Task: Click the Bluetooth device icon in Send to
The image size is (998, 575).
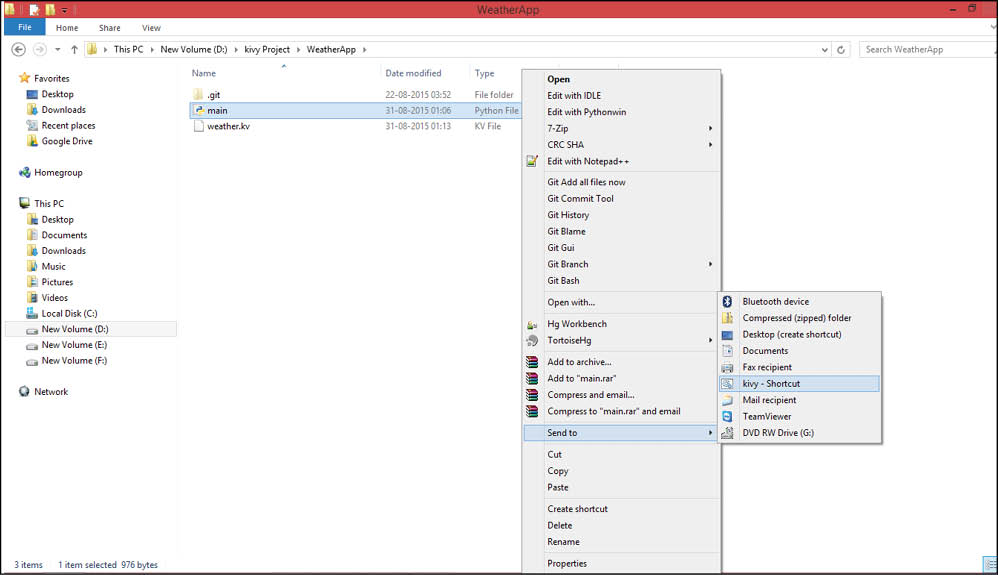Action: coord(728,302)
